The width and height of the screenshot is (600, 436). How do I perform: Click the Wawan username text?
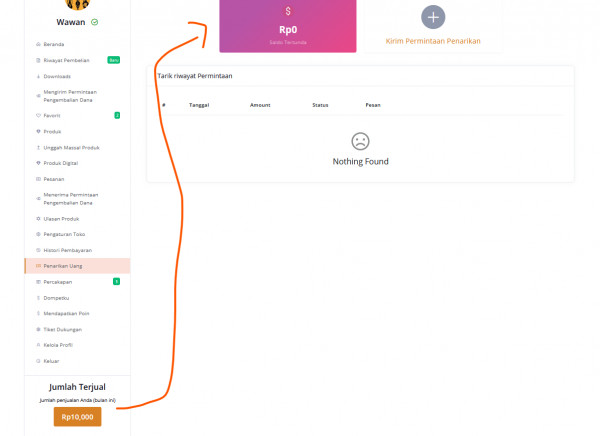pyautogui.click(x=71, y=22)
